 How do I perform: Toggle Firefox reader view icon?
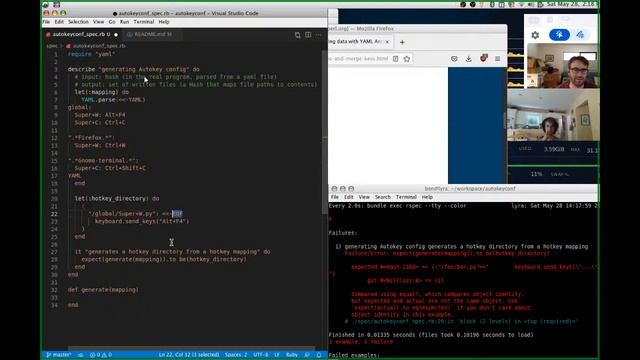396,59
